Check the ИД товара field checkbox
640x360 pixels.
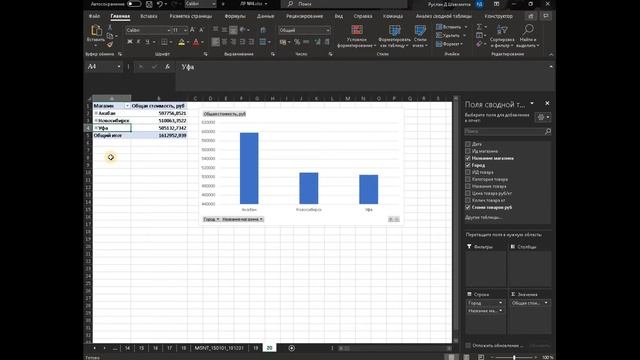[468, 172]
